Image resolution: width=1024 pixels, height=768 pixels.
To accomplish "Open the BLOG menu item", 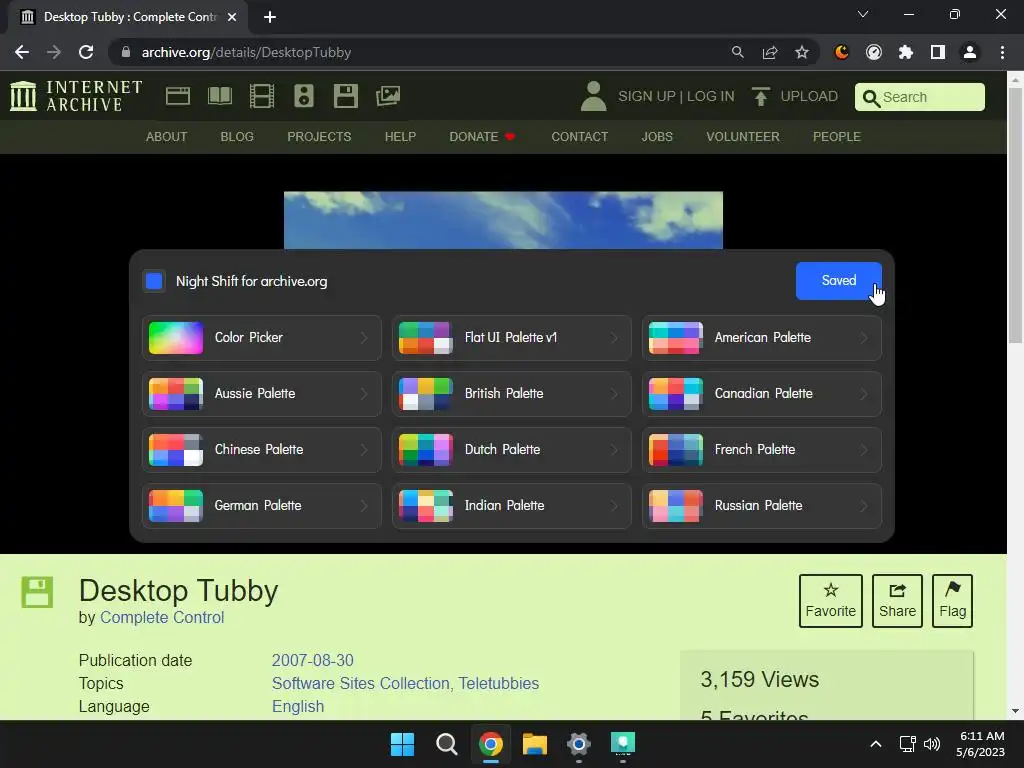I will [x=237, y=136].
